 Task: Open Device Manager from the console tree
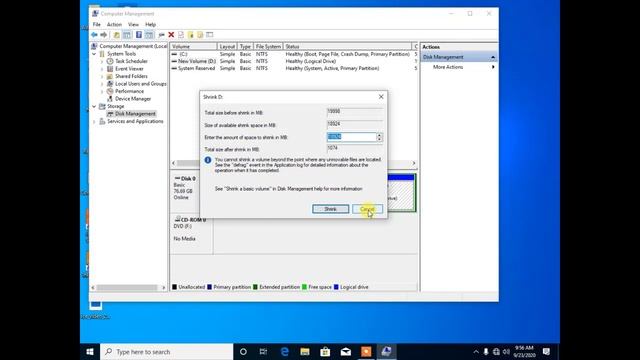tap(133, 99)
